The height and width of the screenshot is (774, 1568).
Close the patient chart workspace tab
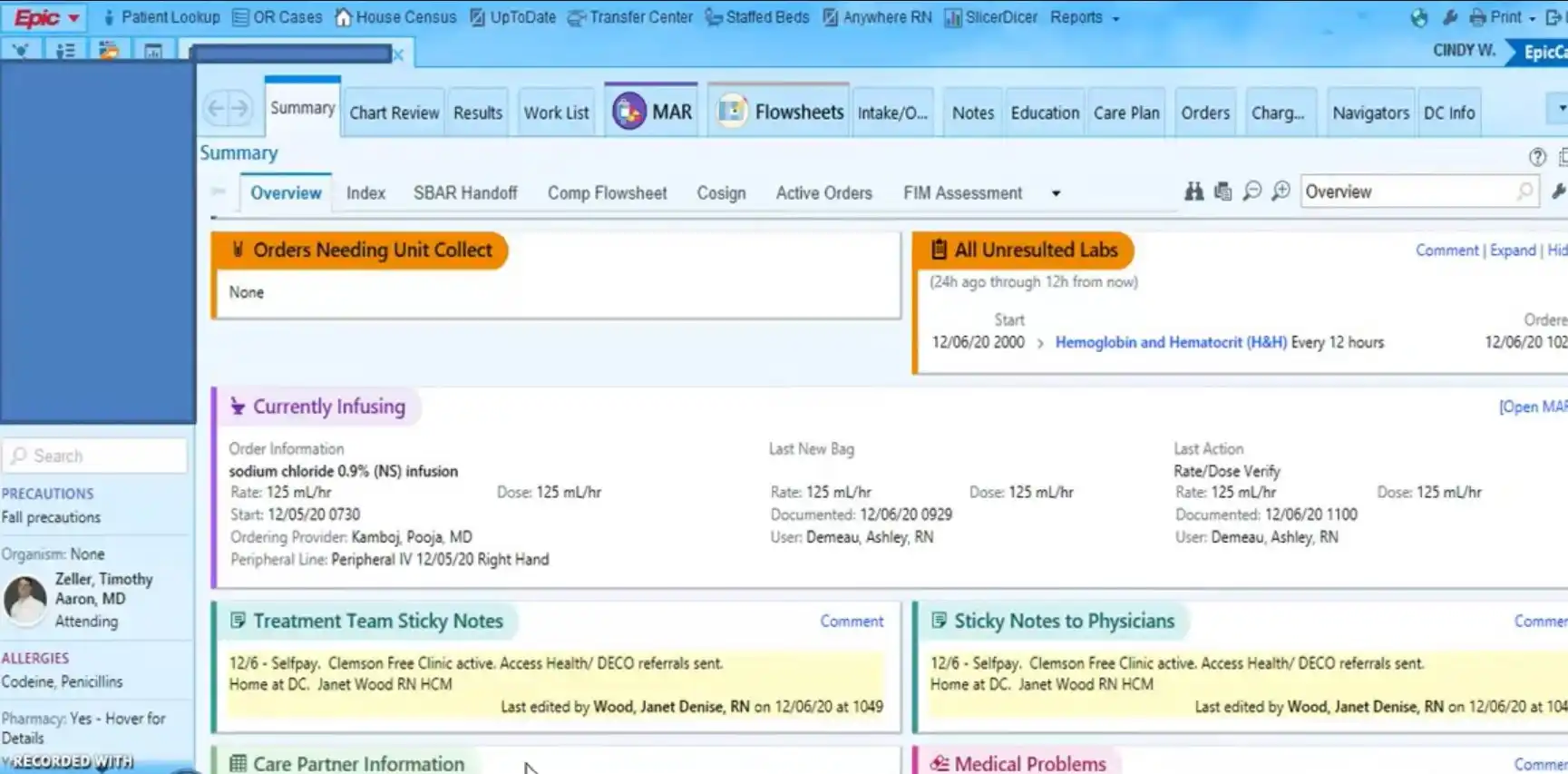point(398,55)
